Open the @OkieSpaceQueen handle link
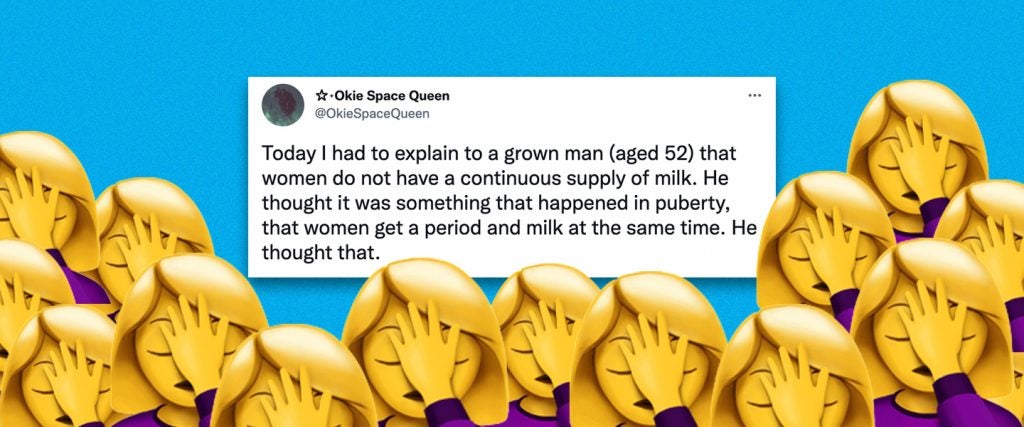This screenshot has width=1024, height=427. (372, 114)
